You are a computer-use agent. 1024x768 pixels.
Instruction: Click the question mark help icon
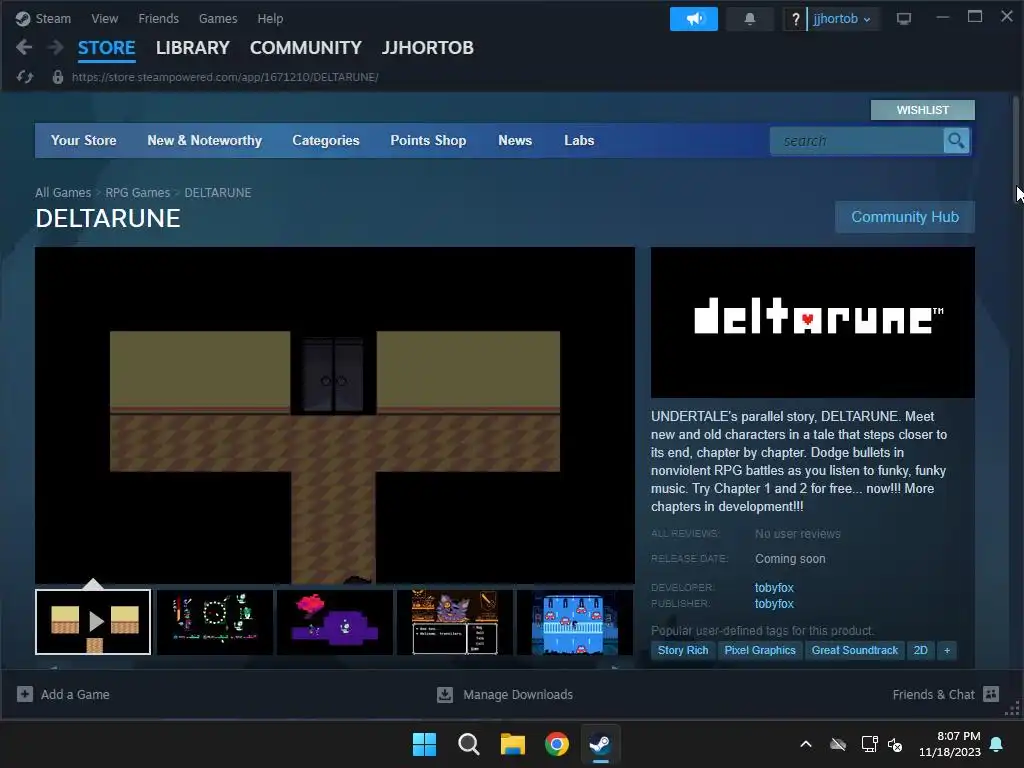click(795, 19)
